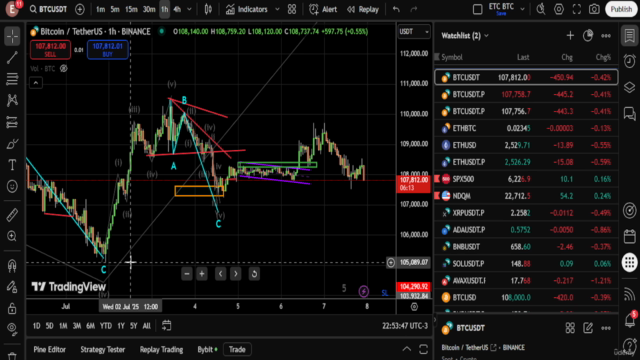
Task: Open the chart settings gear
Action: coord(559,9)
